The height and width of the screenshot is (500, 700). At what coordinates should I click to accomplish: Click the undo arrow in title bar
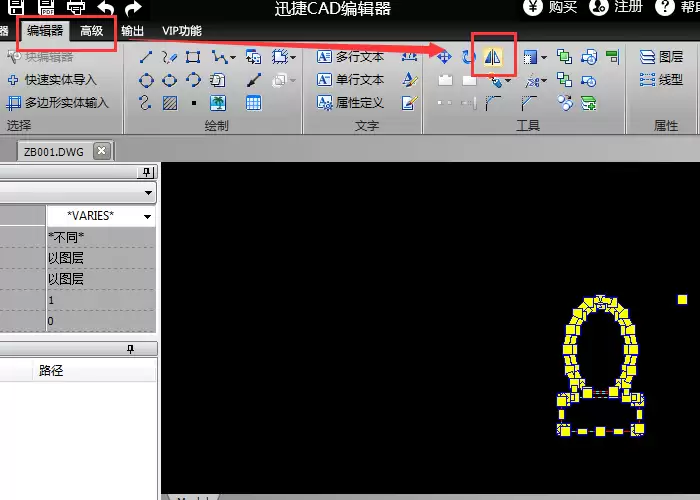(x=106, y=7)
